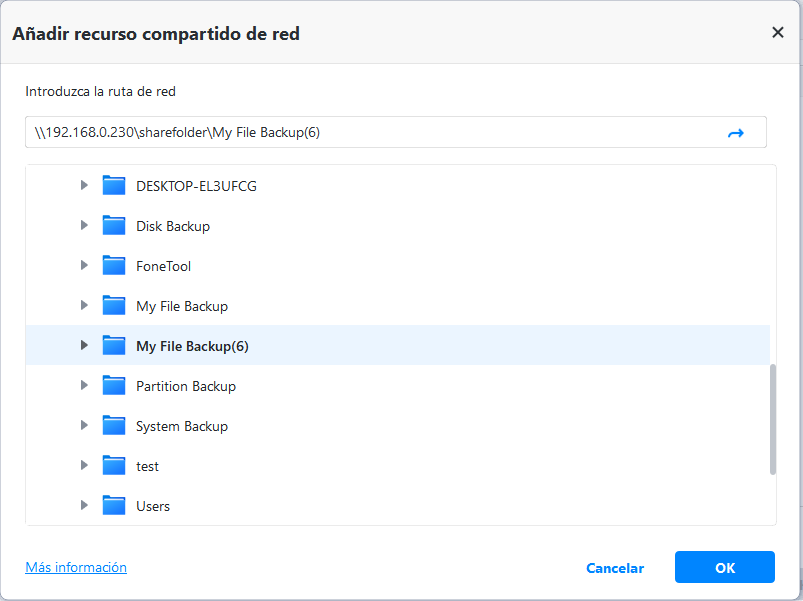Click the Cancelar button

pos(615,568)
